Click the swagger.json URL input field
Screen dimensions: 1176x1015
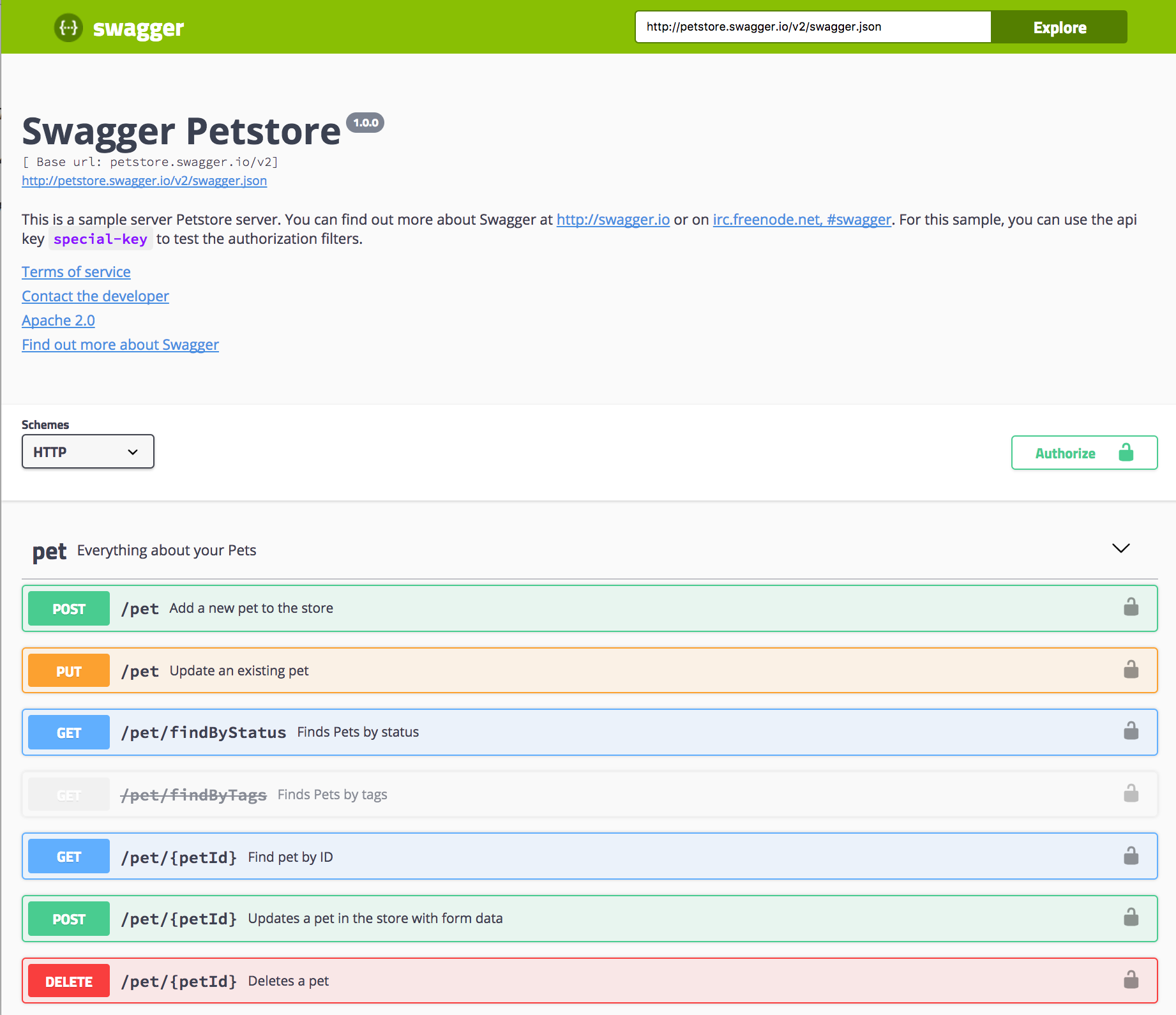point(813,27)
